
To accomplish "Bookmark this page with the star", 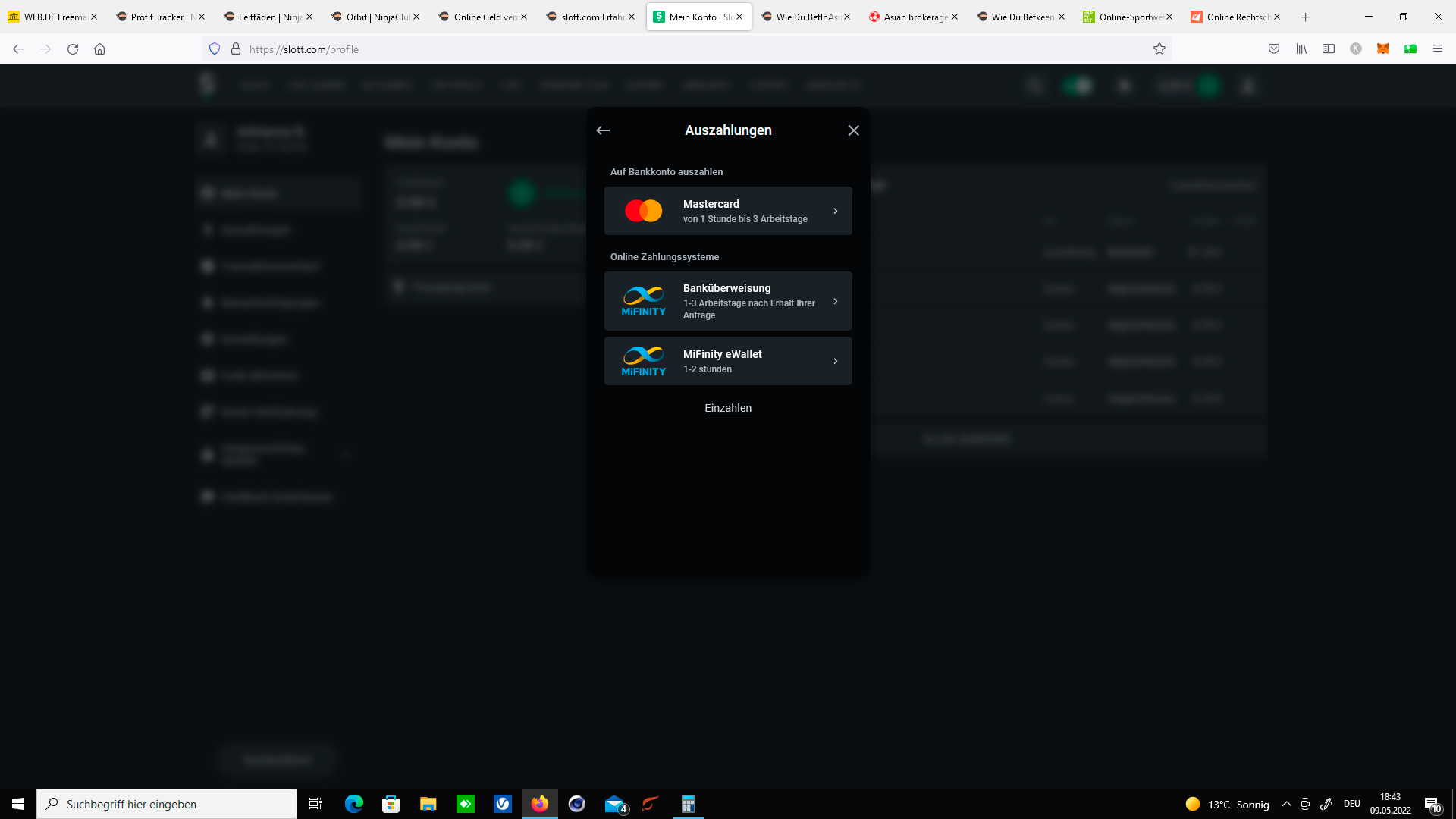I will 1159,49.
